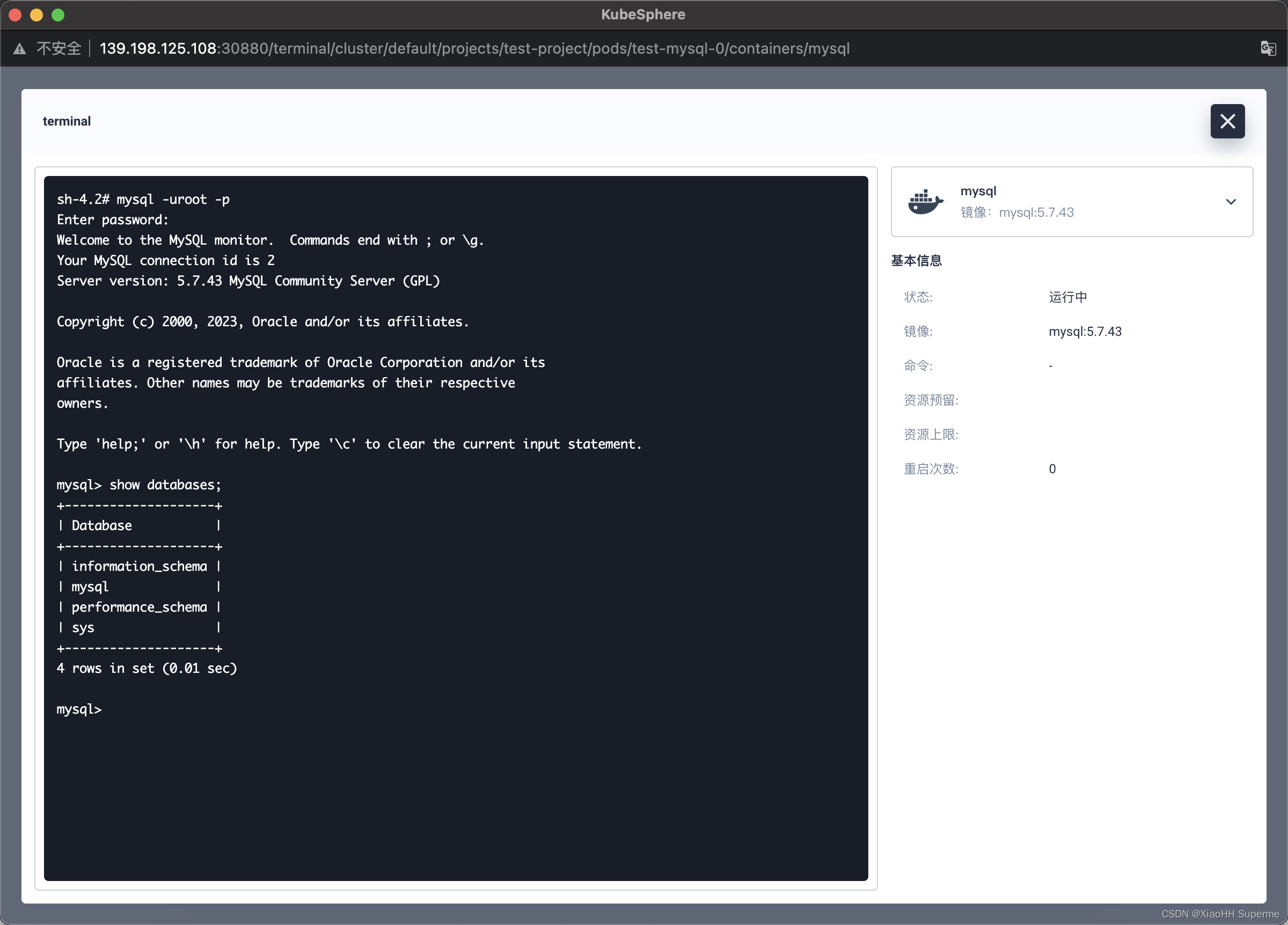The image size is (1288, 925).
Task: Click the information_schema row in output
Action: (139, 566)
